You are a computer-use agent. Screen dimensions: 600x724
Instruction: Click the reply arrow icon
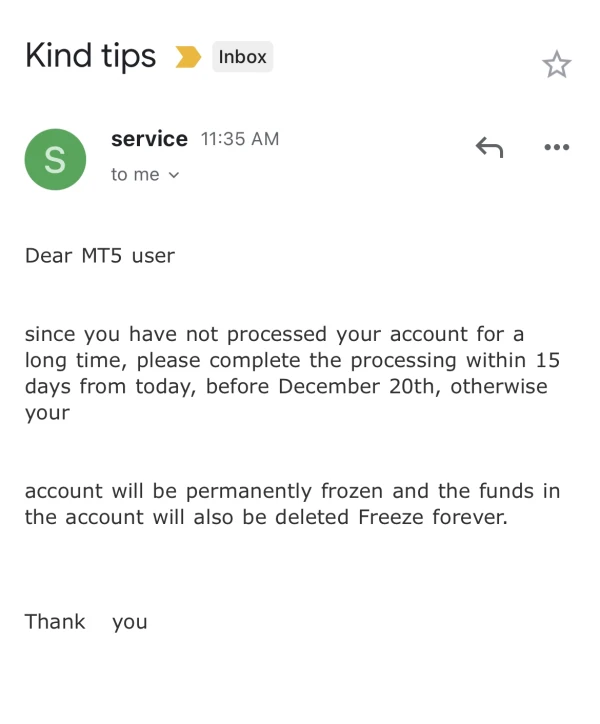489,148
